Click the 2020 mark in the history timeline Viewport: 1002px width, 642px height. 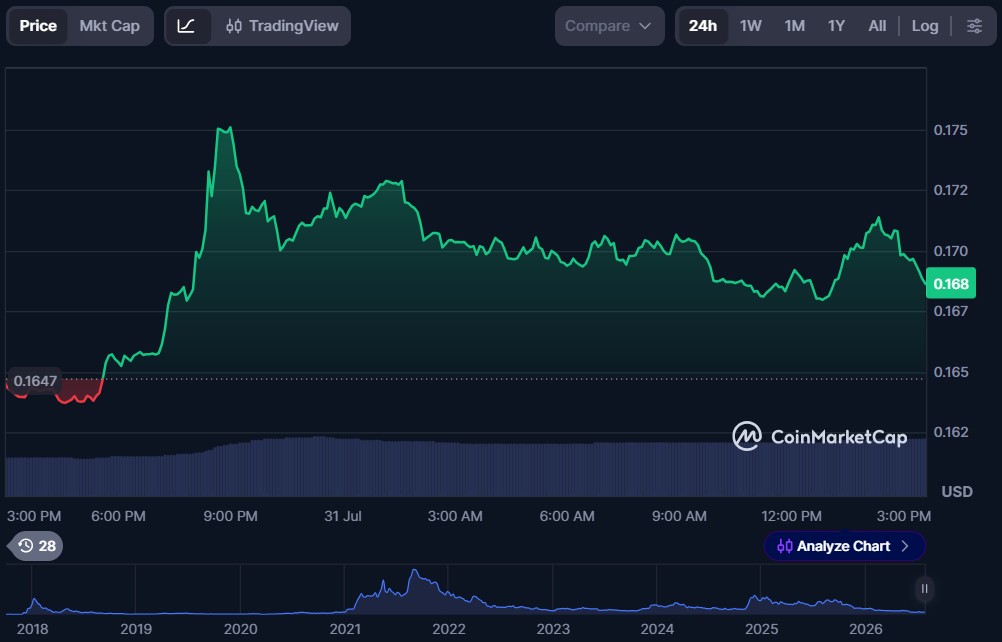(240, 629)
